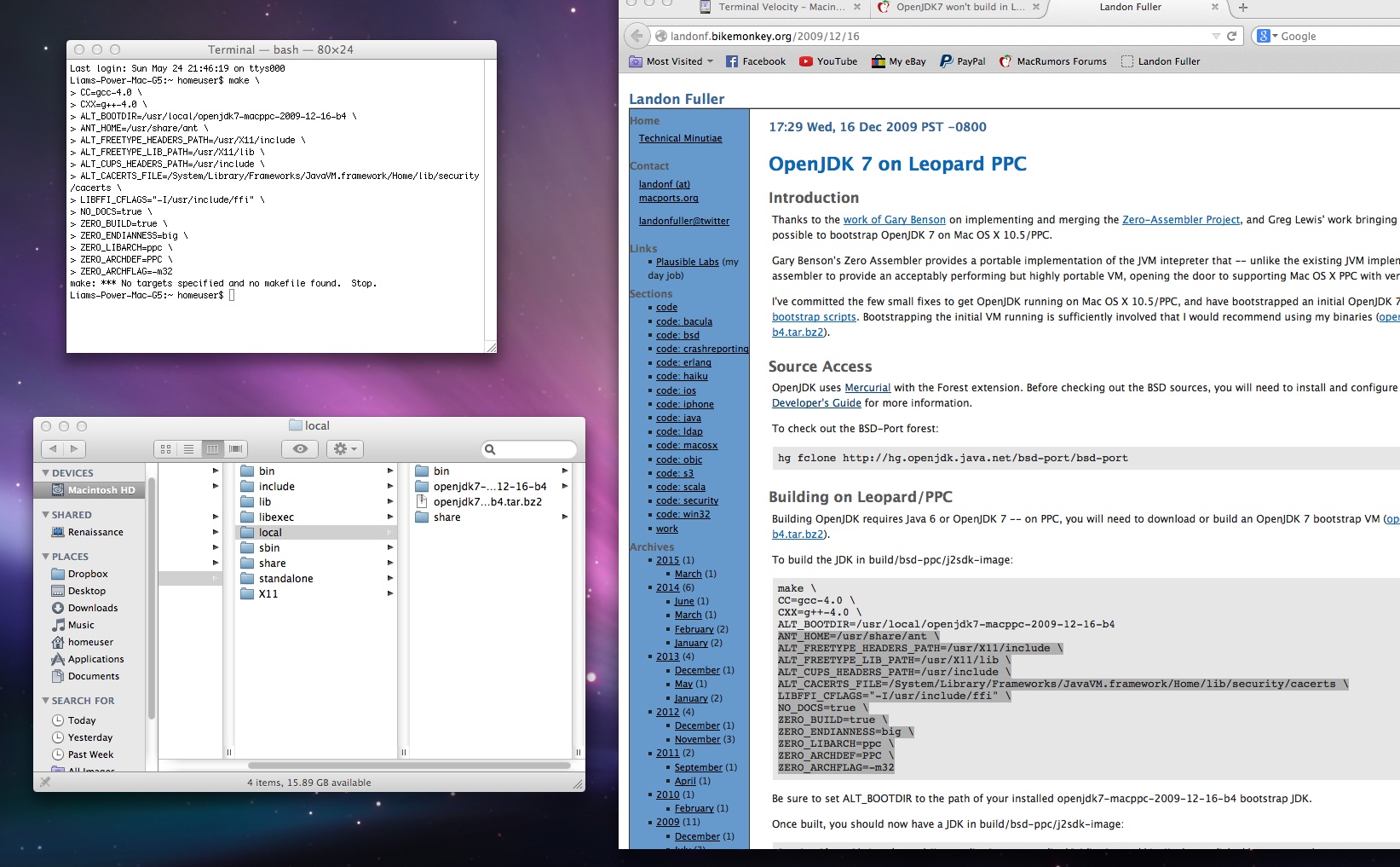Open PayPal bookmark
Viewport: 1400px width, 867px height.
962,61
